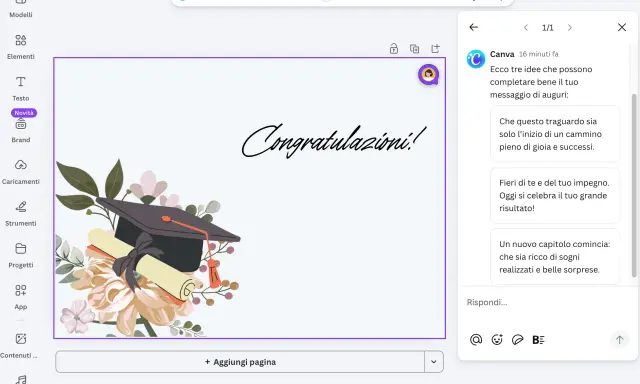Open the emoji picker in reply box
This screenshot has width=640, height=384.
[x=497, y=340]
